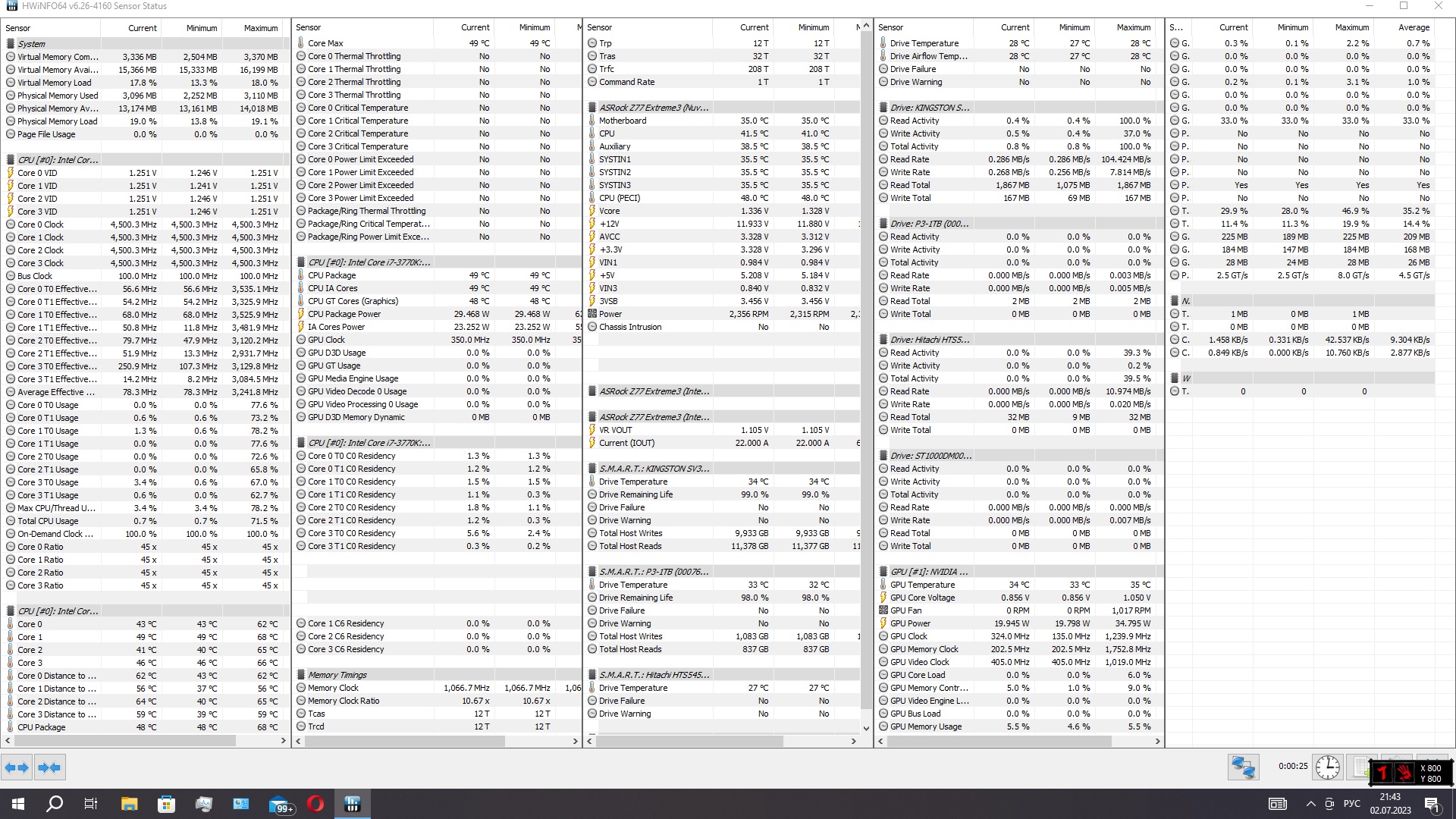Open Microsoft Store from the taskbar
This screenshot has height=819, width=1456.
(166, 804)
